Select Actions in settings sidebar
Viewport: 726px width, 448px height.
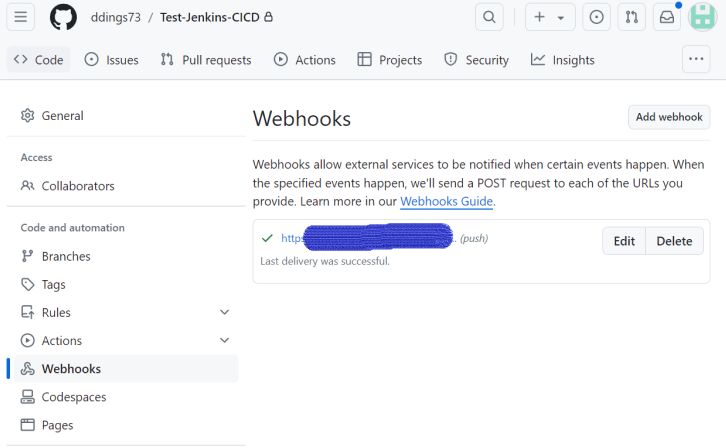pyautogui.click(x=126, y=341)
